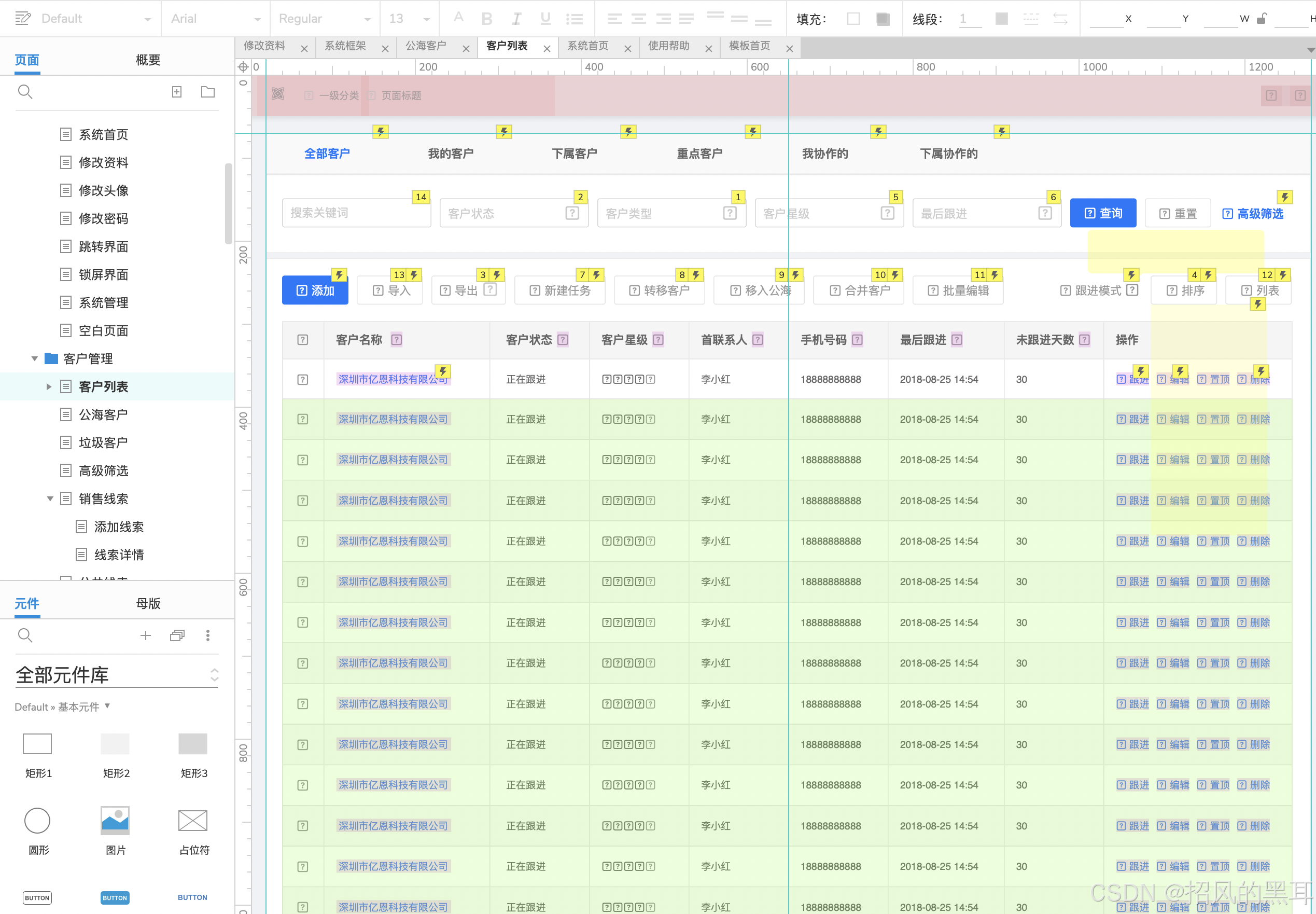Click the Italic formatting icon

(516, 19)
